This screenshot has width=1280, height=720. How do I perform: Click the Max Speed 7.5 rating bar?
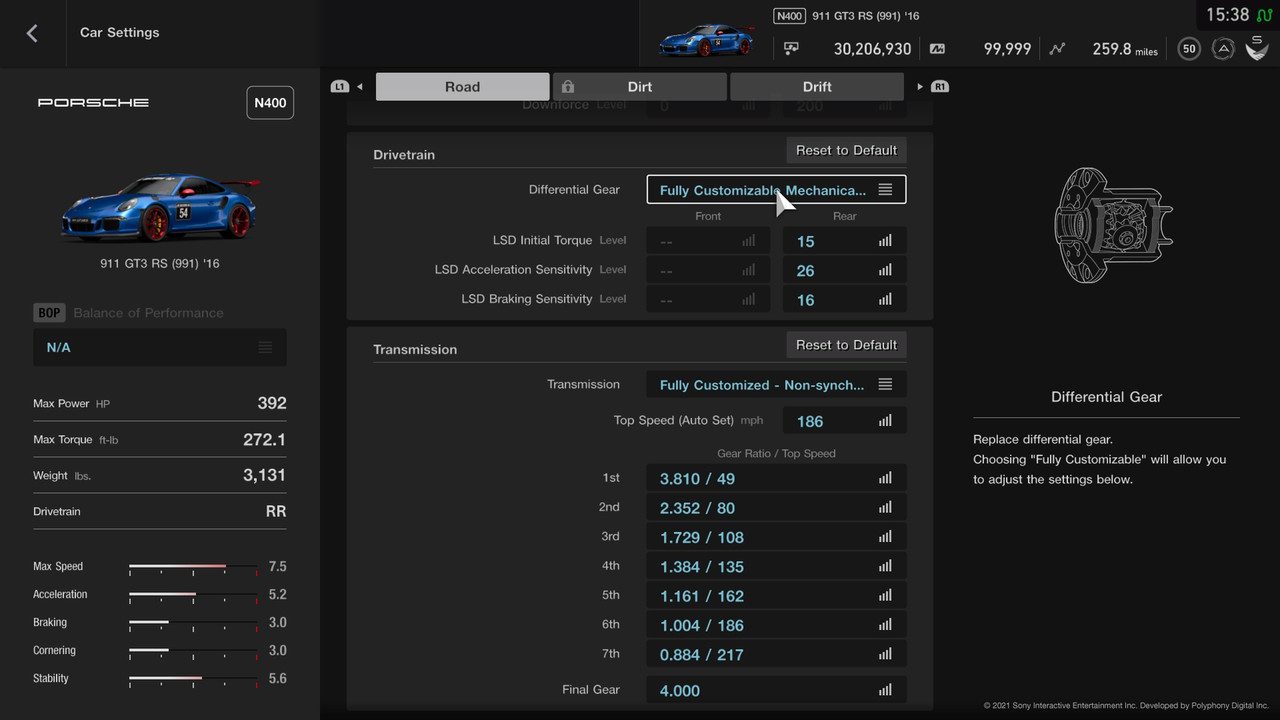[x=193, y=567]
